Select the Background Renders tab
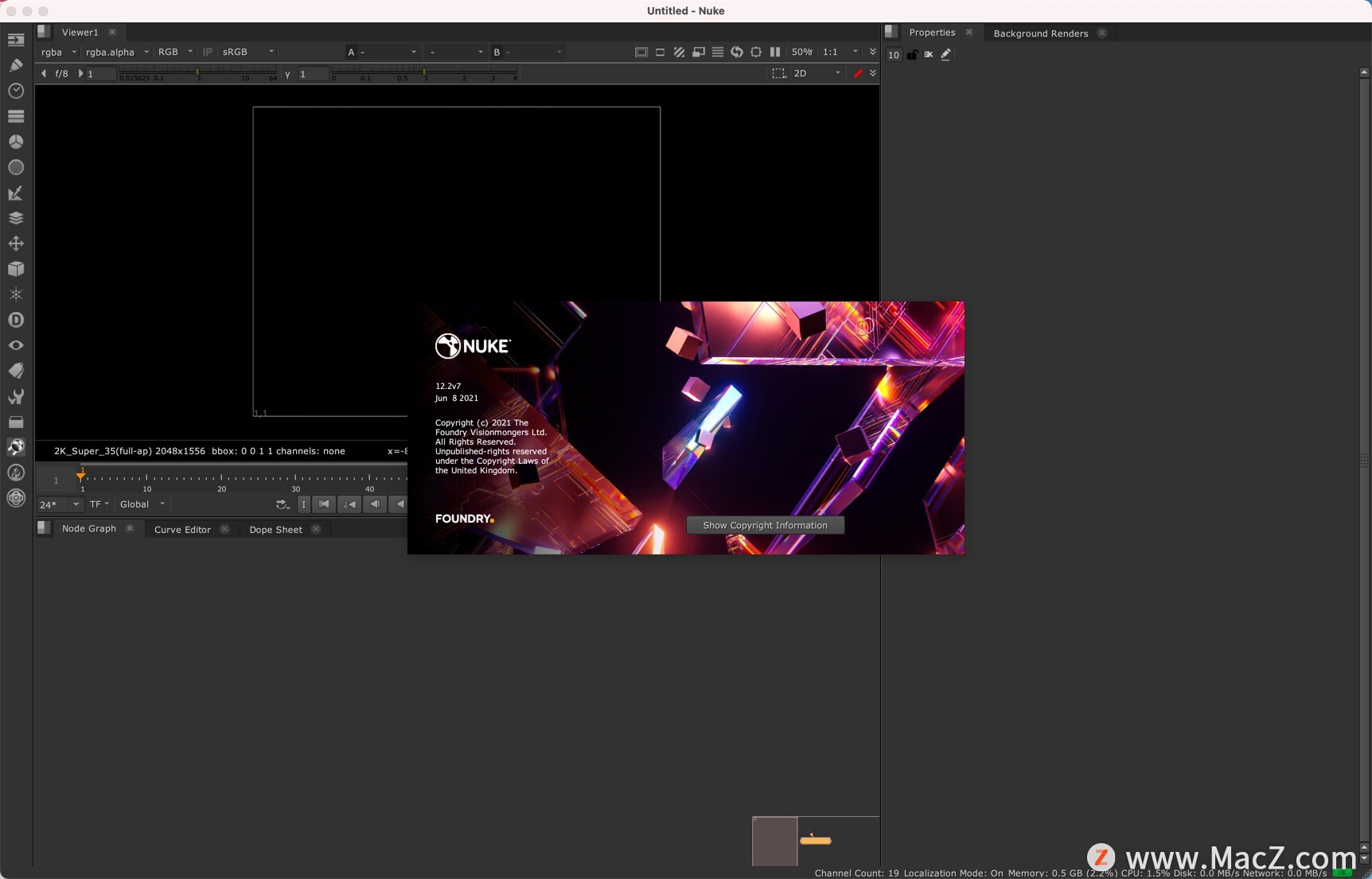The width and height of the screenshot is (1372, 879). (x=1040, y=33)
